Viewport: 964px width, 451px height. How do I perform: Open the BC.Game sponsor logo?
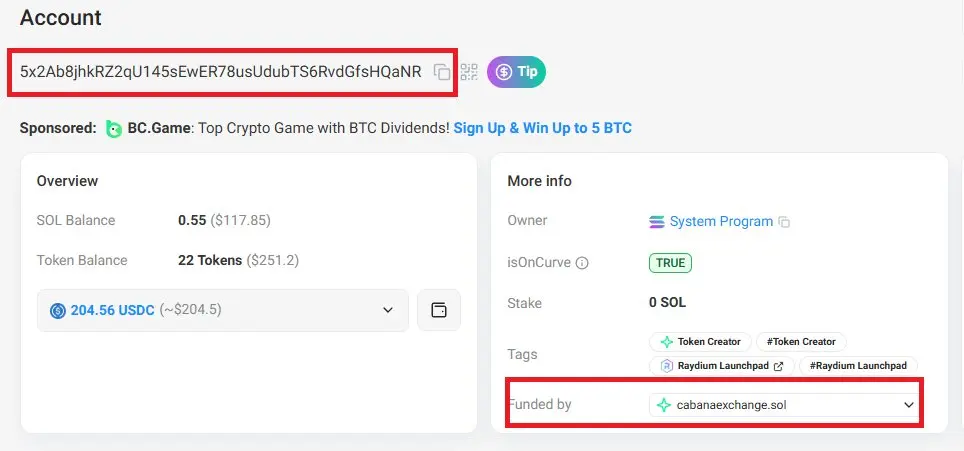tap(114, 128)
